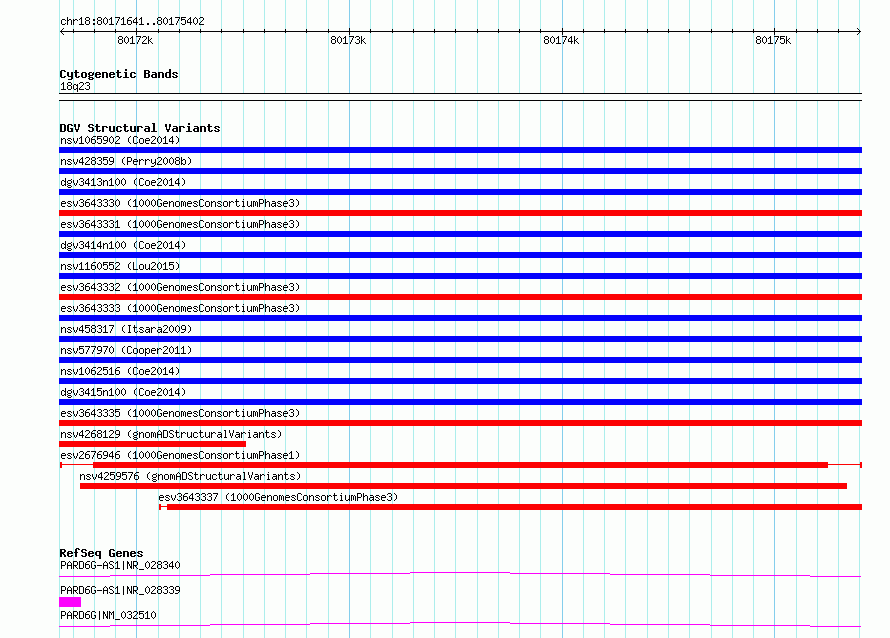Click the esv2676946 (1000GenomesConsortiumPhase1) label
This screenshot has width=890, height=638.
coord(180,455)
